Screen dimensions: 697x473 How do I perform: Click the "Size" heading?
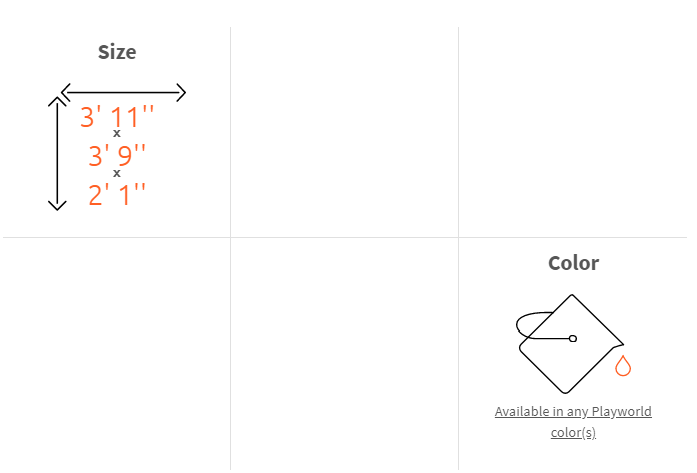pyautogui.click(x=117, y=52)
